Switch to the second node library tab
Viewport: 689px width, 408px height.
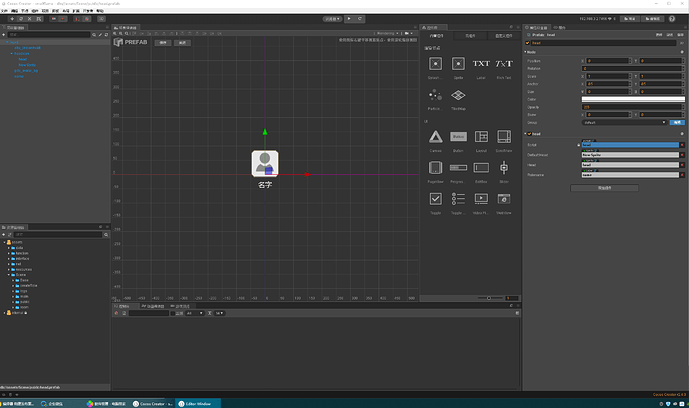click(x=470, y=36)
